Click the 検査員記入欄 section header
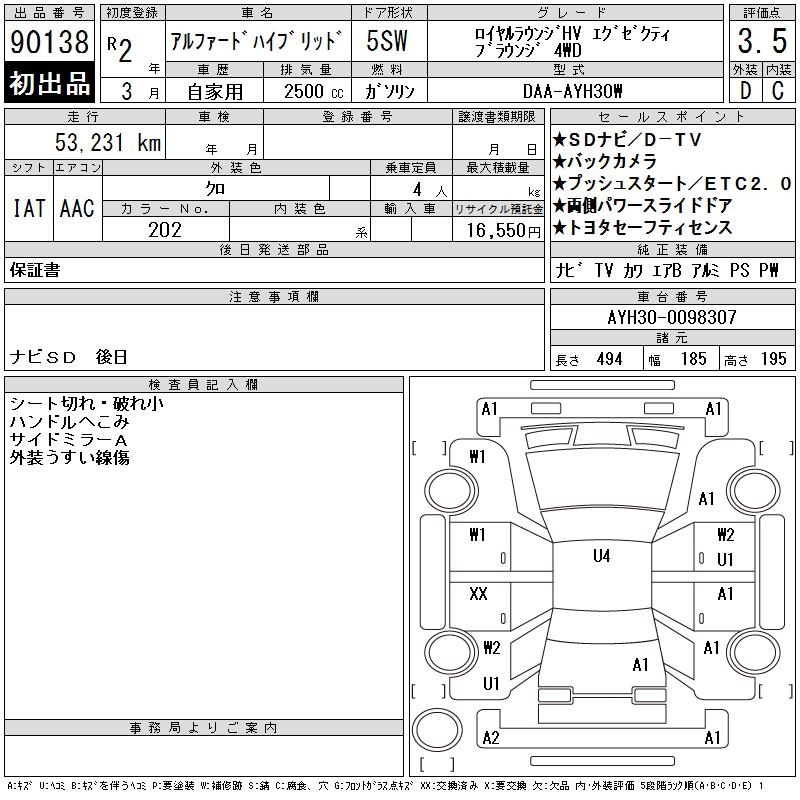This screenshot has height=800, width=800. tap(204, 384)
